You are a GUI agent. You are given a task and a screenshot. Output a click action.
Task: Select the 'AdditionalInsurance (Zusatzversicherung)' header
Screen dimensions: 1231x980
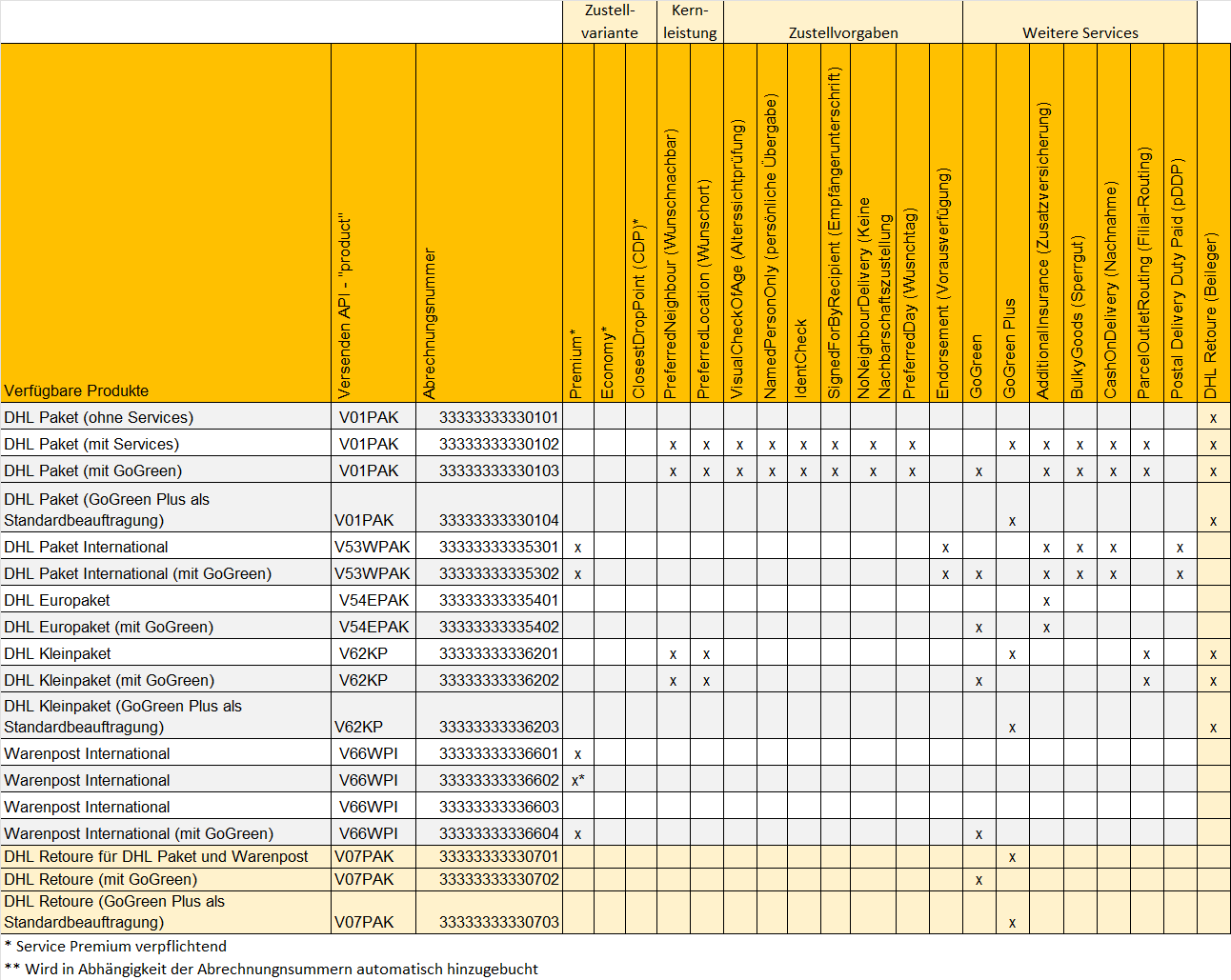coord(1046,223)
